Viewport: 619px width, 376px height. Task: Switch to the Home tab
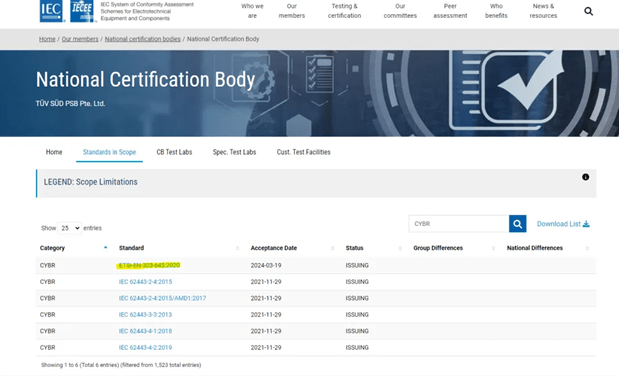tap(54, 152)
